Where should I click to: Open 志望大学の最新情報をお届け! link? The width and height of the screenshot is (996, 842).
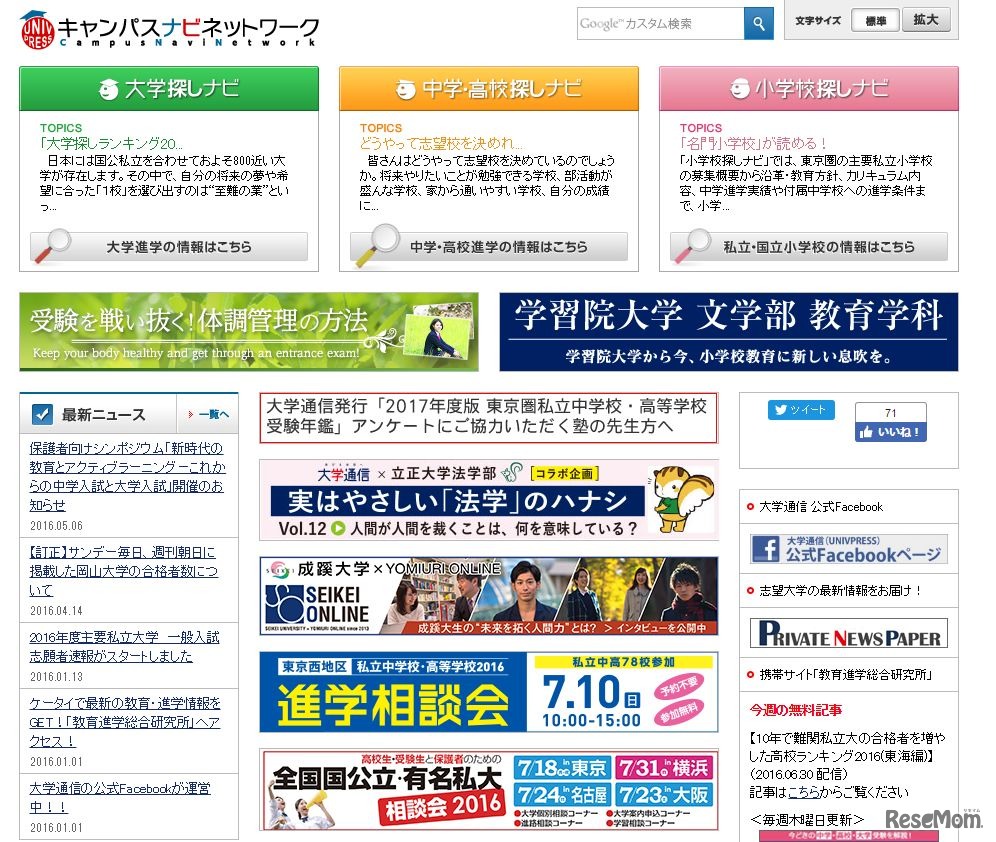[840, 591]
